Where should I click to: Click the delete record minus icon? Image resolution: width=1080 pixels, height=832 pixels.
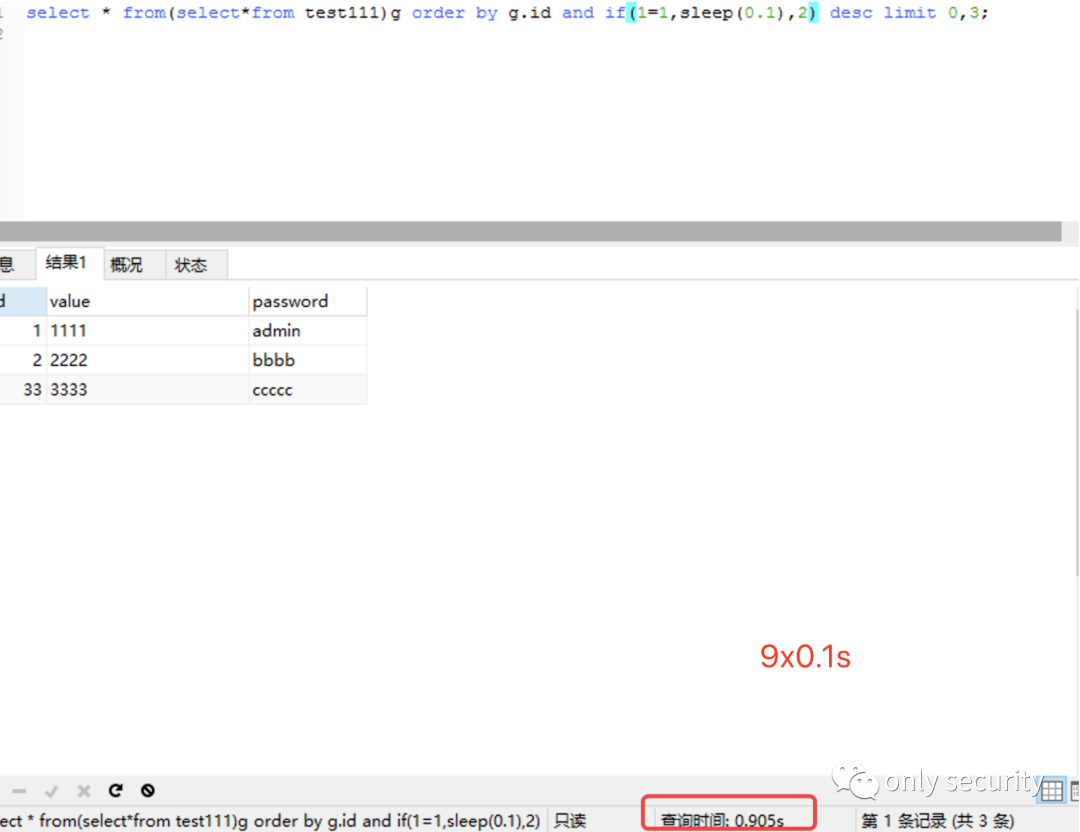(x=19, y=791)
